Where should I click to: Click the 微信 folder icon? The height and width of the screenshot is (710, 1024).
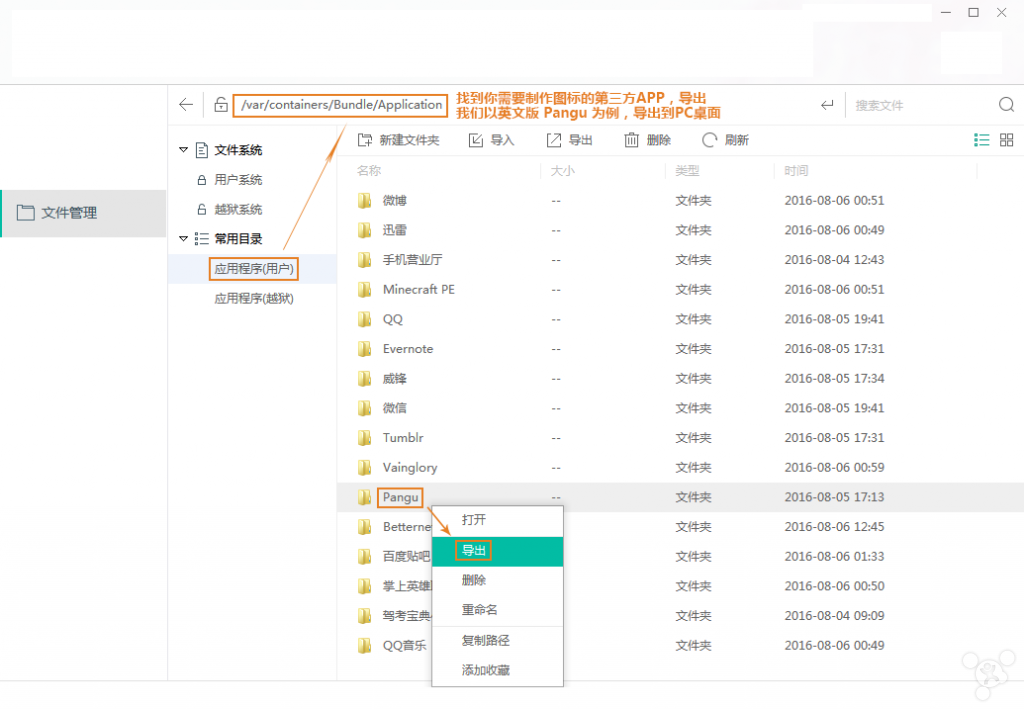pyautogui.click(x=364, y=408)
